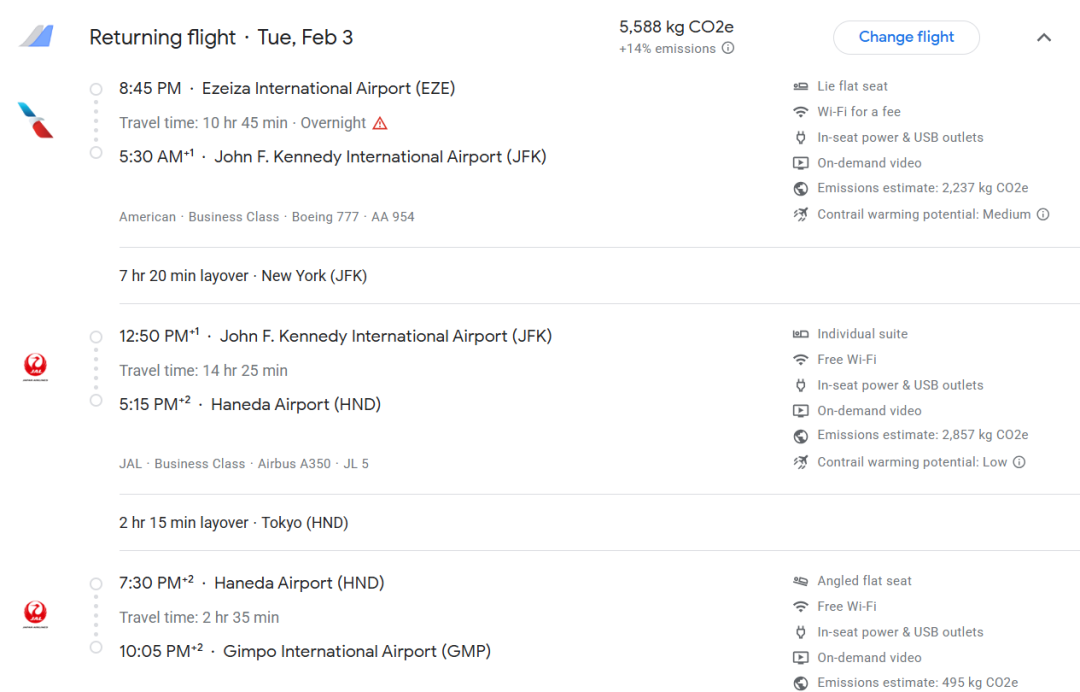Click the on-demand video icon for AA 954
The height and width of the screenshot is (692, 1080).
[800, 163]
